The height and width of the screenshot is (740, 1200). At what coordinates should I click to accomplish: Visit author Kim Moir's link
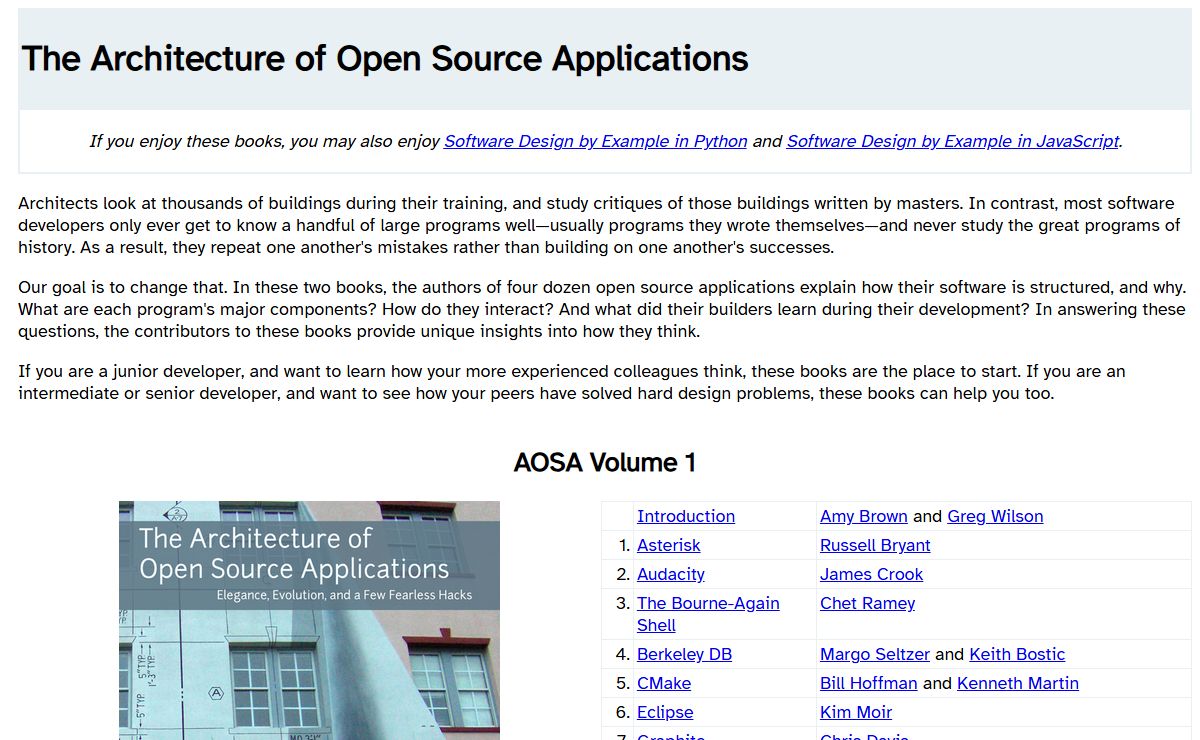click(x=856, y=712)
